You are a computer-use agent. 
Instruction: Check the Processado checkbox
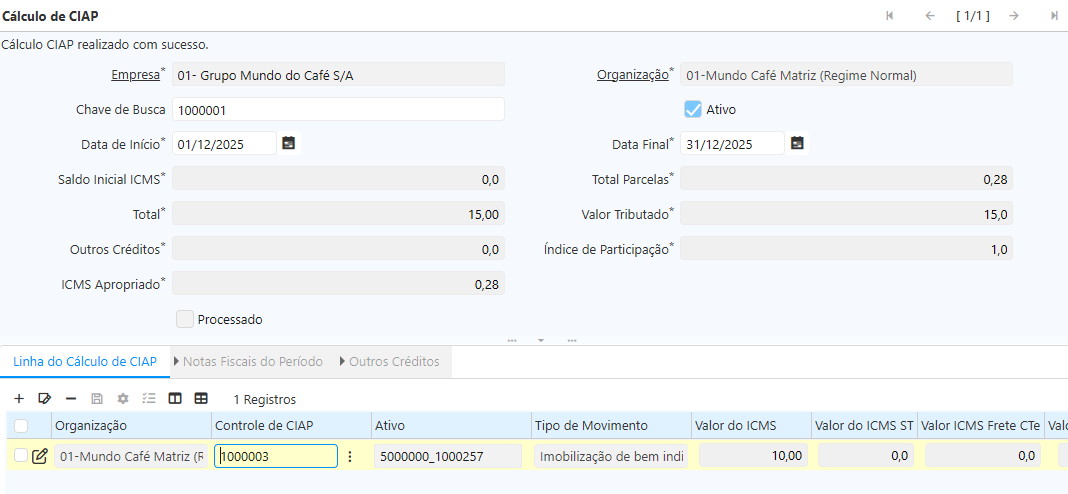click(185, 319)
